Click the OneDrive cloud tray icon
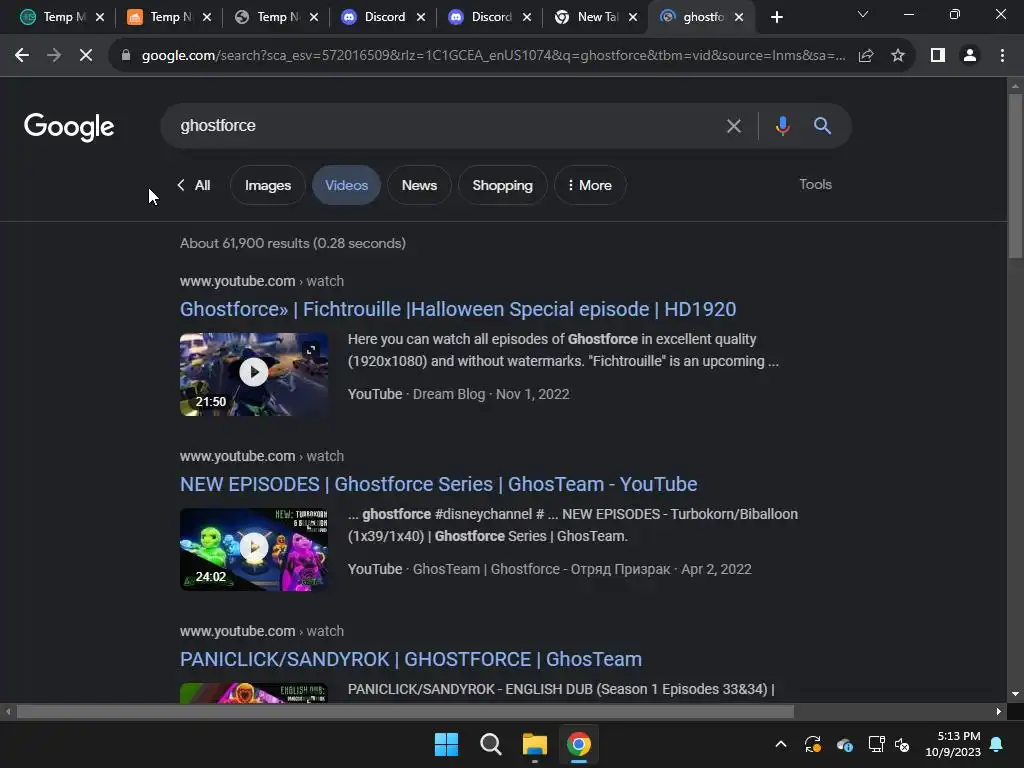This screenshot has height=768, width=1024. 844,744
